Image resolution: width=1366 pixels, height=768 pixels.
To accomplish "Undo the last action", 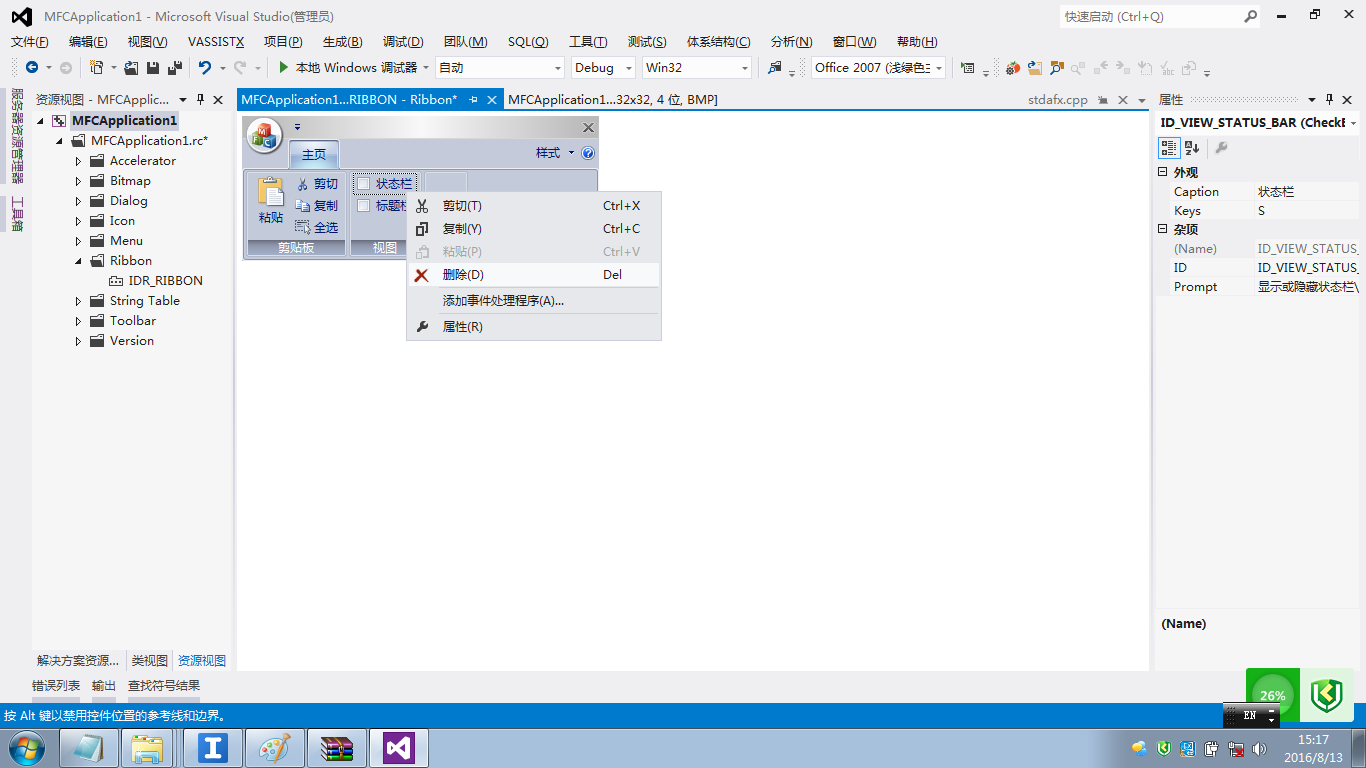I will (x=204, y=68).
